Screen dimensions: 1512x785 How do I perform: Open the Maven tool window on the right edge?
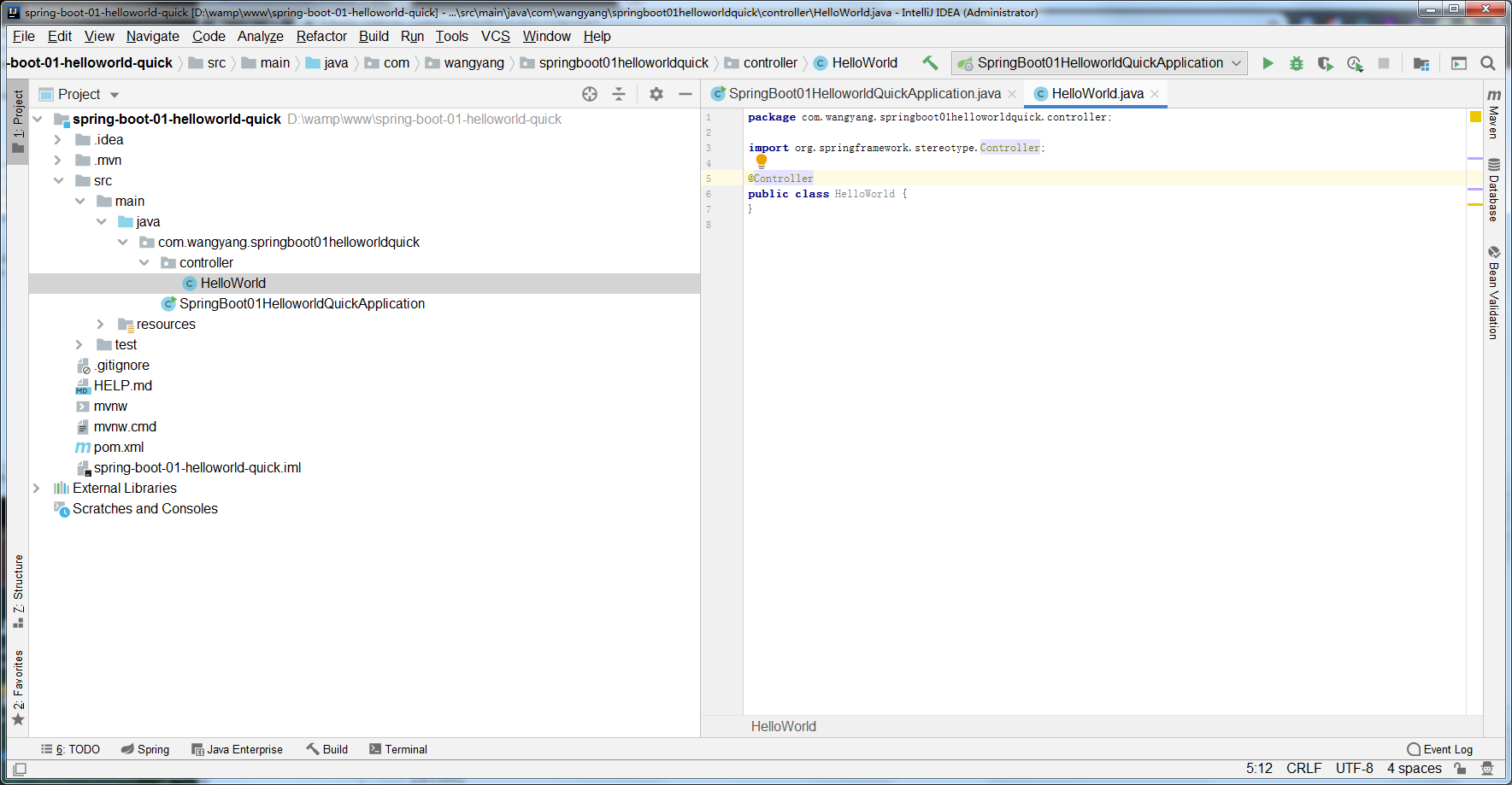coord(1494,113)
